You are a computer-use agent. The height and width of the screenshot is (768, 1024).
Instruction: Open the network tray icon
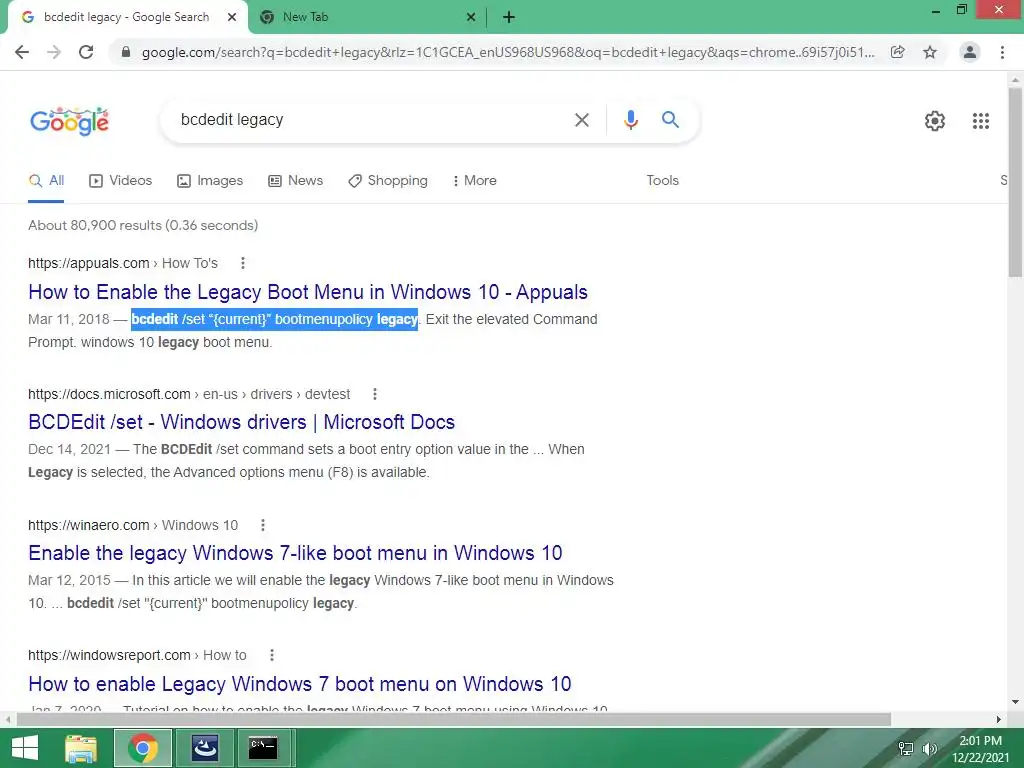click(906, 749)
